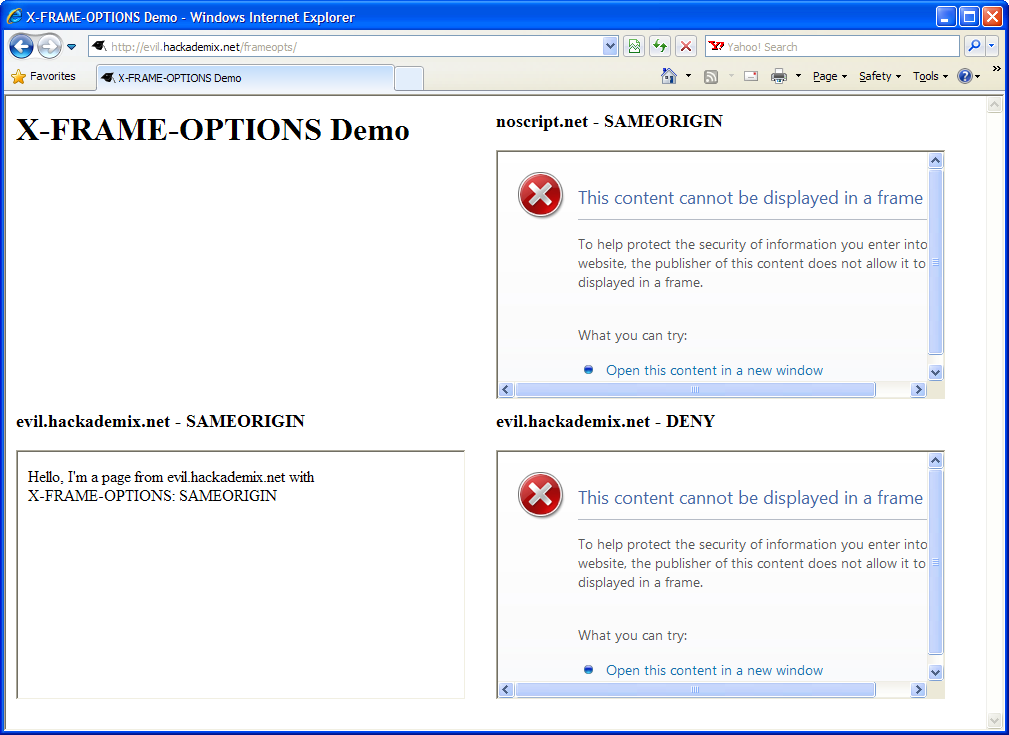The image size is (1009, 735).
Task: Select the X-FRAME-OPTIONS Demo tab
Action: click(245, 78)
